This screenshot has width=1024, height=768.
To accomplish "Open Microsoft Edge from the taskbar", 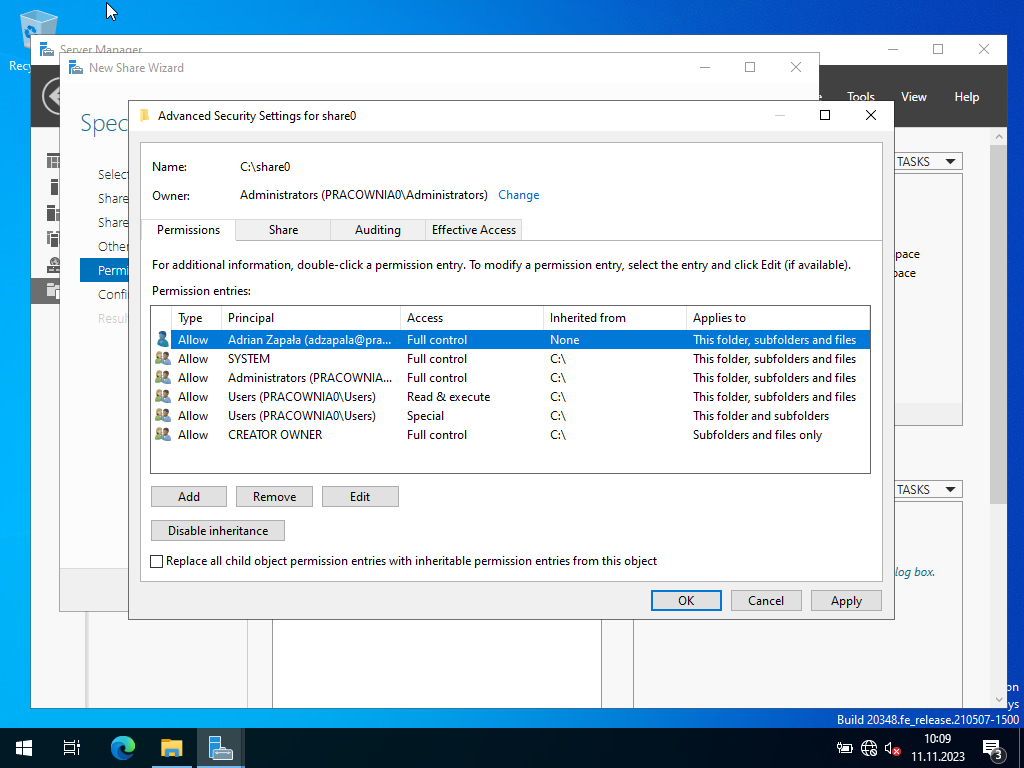I will (x=122, y=748).
